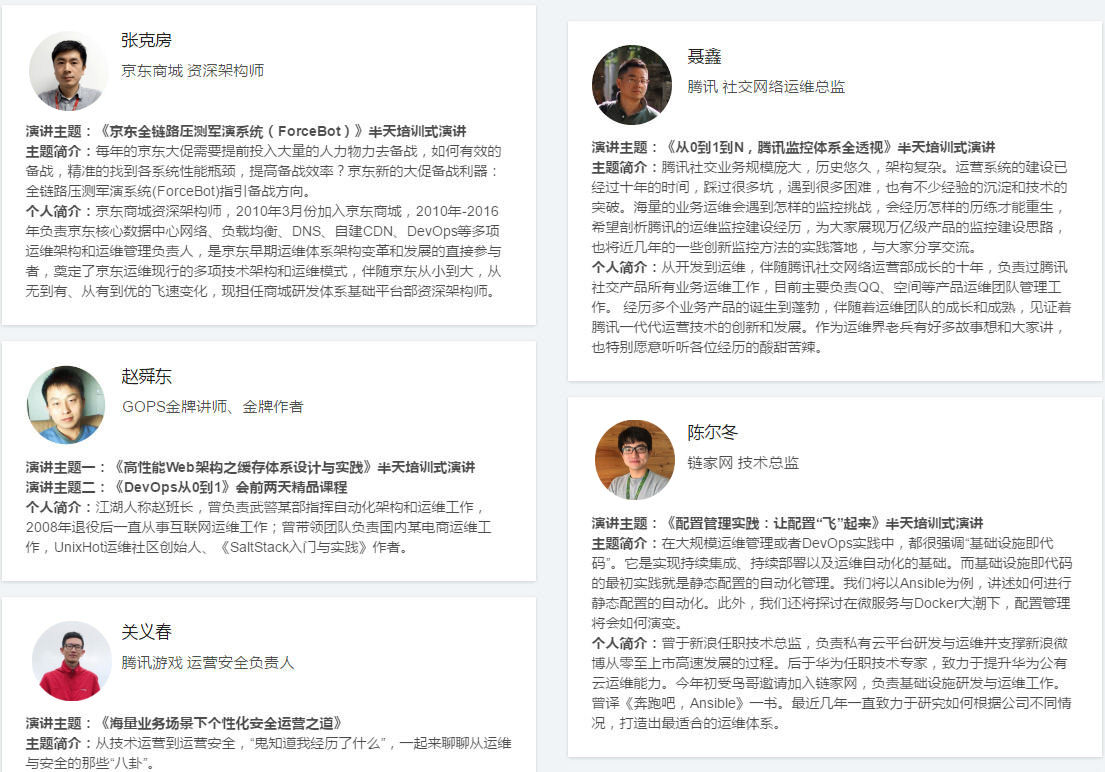
Task: Click talk title 《京东全链路压测军演系统（ForceBot）》
Action: (x=230, y=131)
